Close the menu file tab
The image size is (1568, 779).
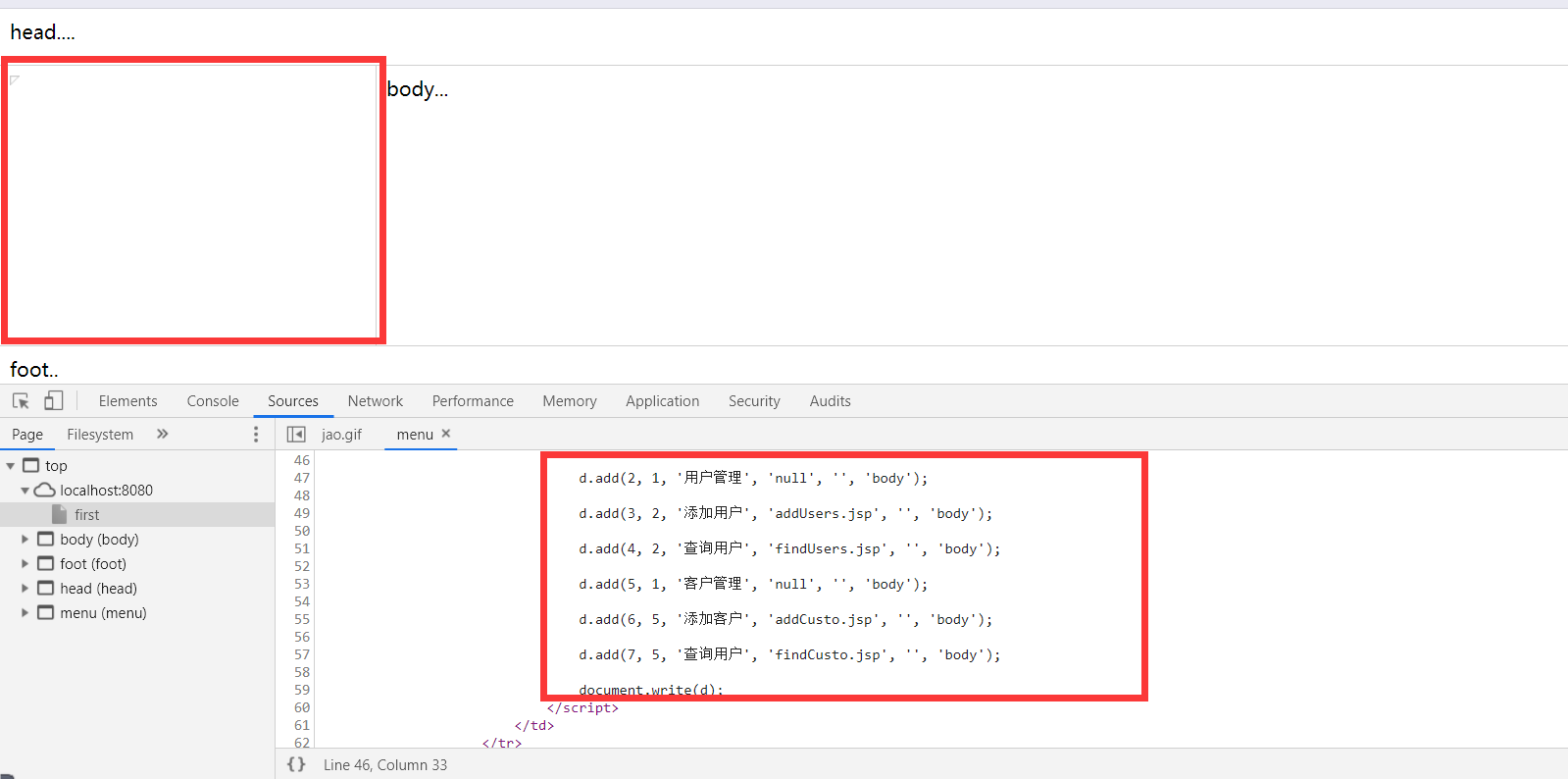(x=446, y=433)
